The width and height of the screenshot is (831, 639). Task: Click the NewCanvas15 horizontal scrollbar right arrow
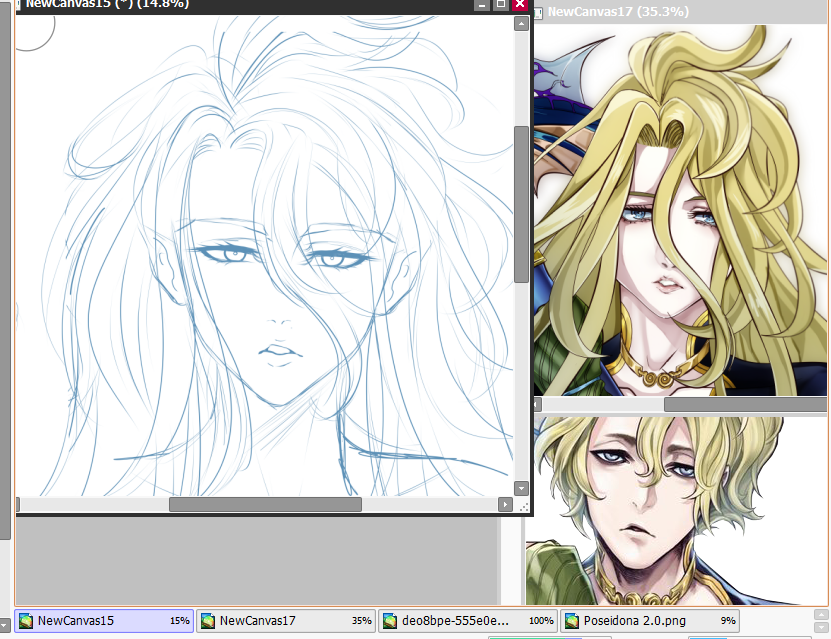pyautogui.click(x=505, y=504)
